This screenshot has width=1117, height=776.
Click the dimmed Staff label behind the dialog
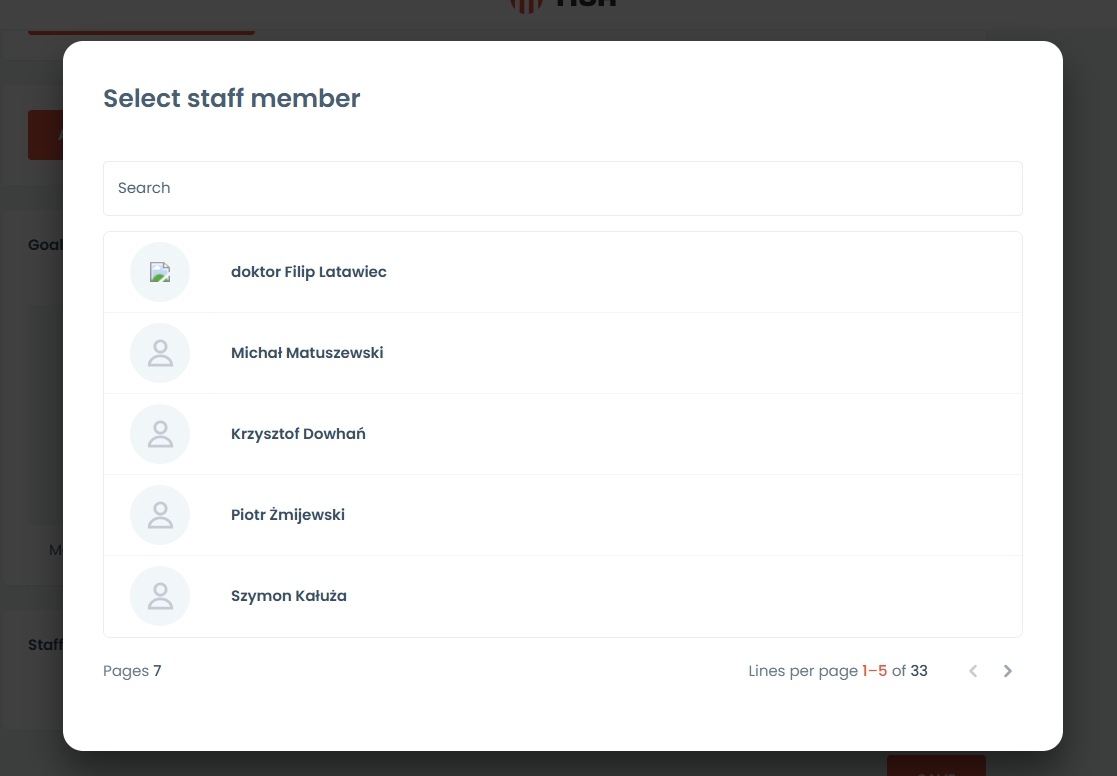tap(45, 645)
